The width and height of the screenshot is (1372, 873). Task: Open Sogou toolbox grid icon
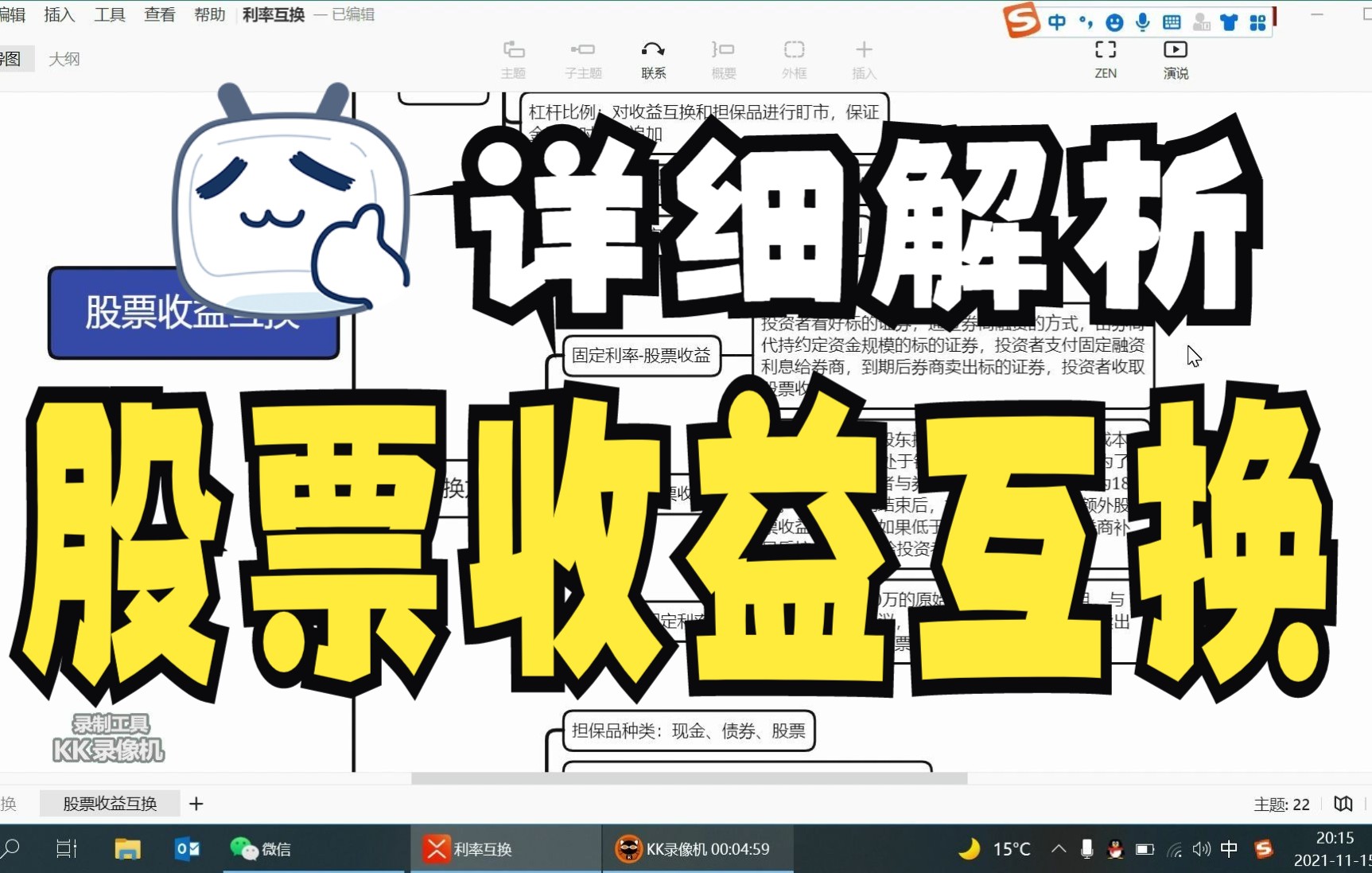(1257, 22)
